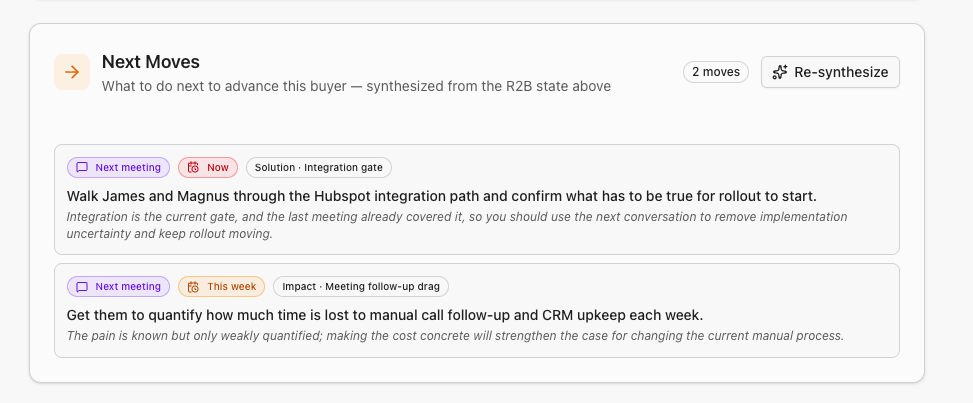Click chat bubble icon in first Next meeting tag
Screen dimensions: 973x403
click(82, 168)
